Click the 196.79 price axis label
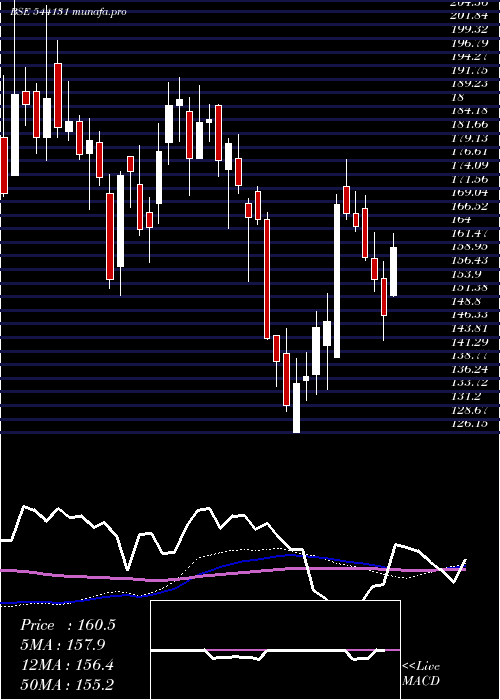The image size is (500, 700). [x=470, y=44]
